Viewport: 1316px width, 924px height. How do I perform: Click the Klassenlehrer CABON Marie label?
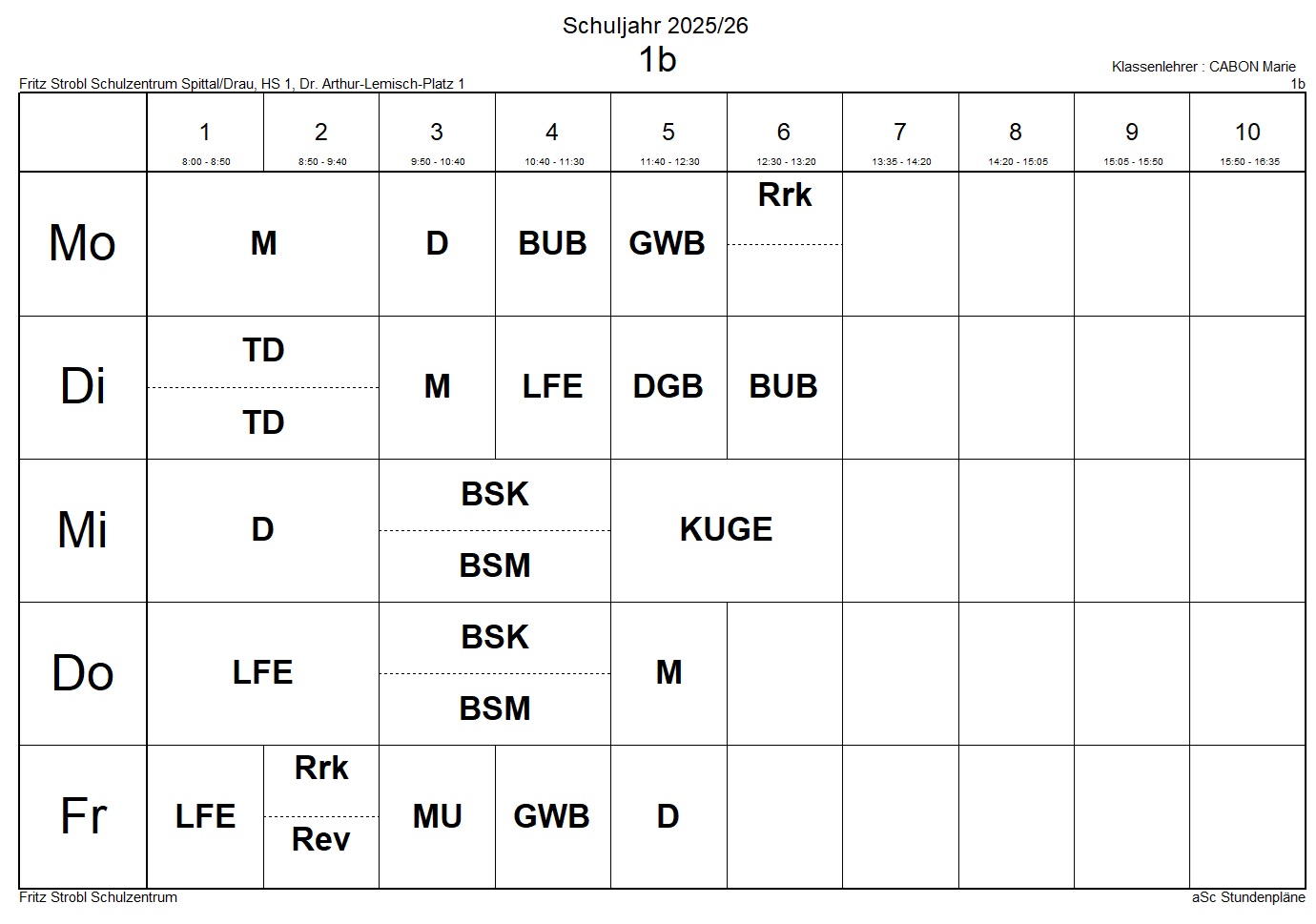coord(1203,67)
